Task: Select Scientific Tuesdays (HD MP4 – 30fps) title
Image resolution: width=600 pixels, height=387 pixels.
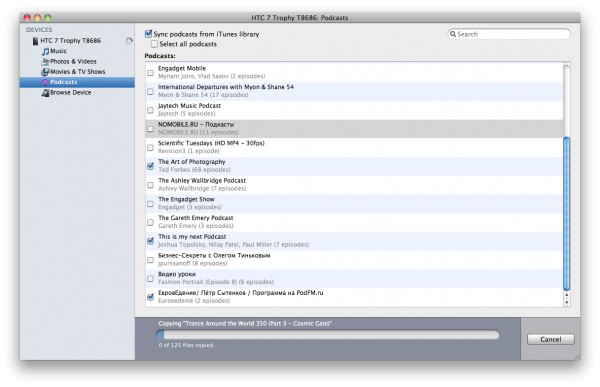Action: tap(211, 143)
